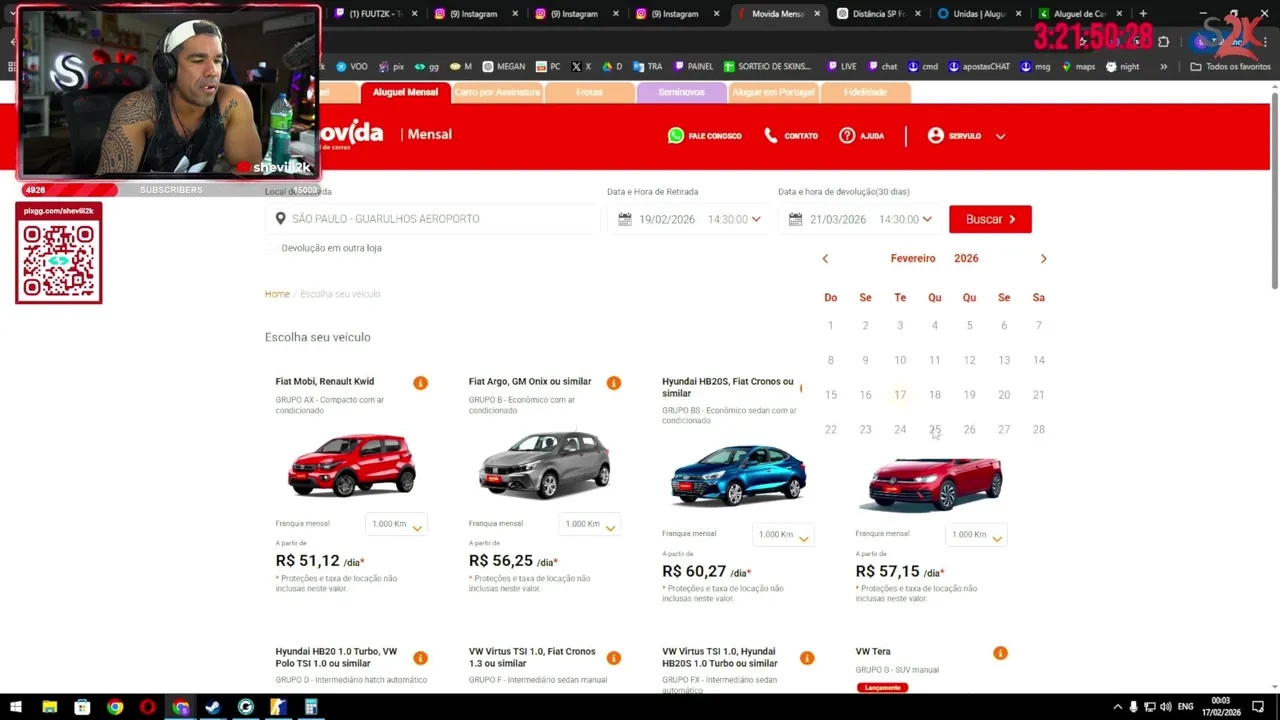Click the Buscar search button
Viewport: 1280px width, 720px height.
click(x=990, y=219)
